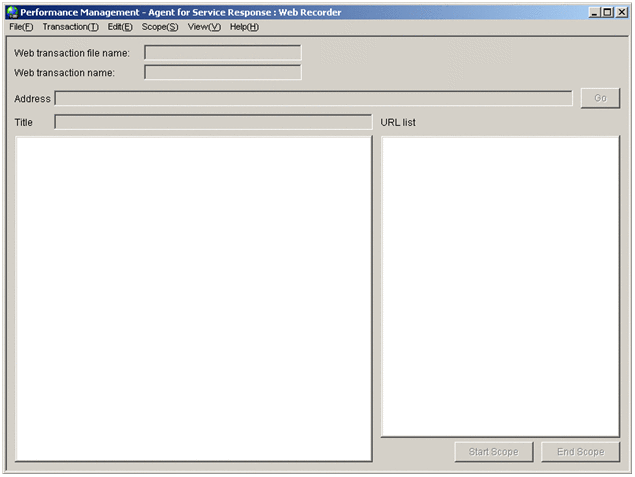
Task: Open the Transaction menu
Action: pyautogui.click(x=70, y=27)
